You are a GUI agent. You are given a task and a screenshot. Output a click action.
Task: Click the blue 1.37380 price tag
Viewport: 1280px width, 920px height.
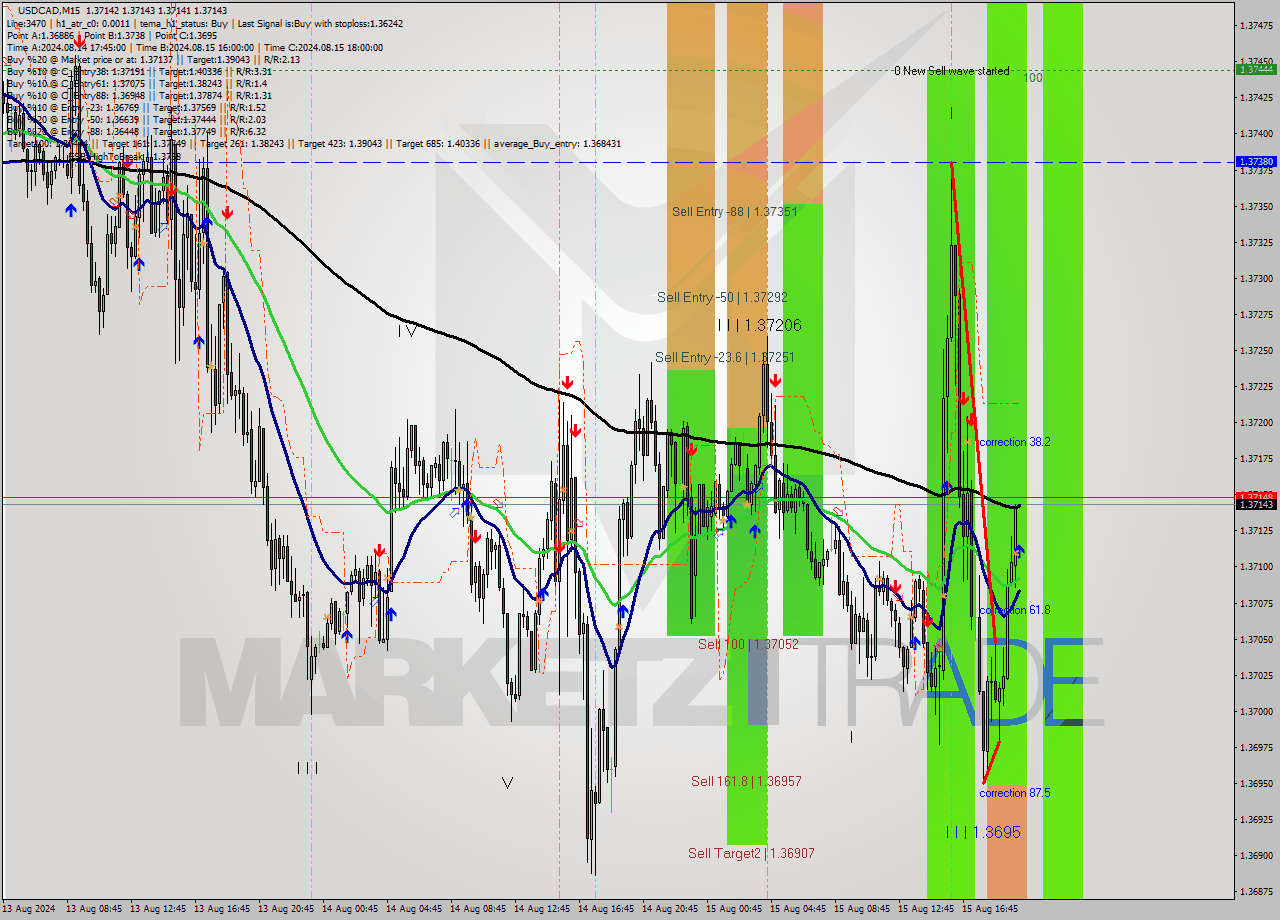coord(1256,161)
